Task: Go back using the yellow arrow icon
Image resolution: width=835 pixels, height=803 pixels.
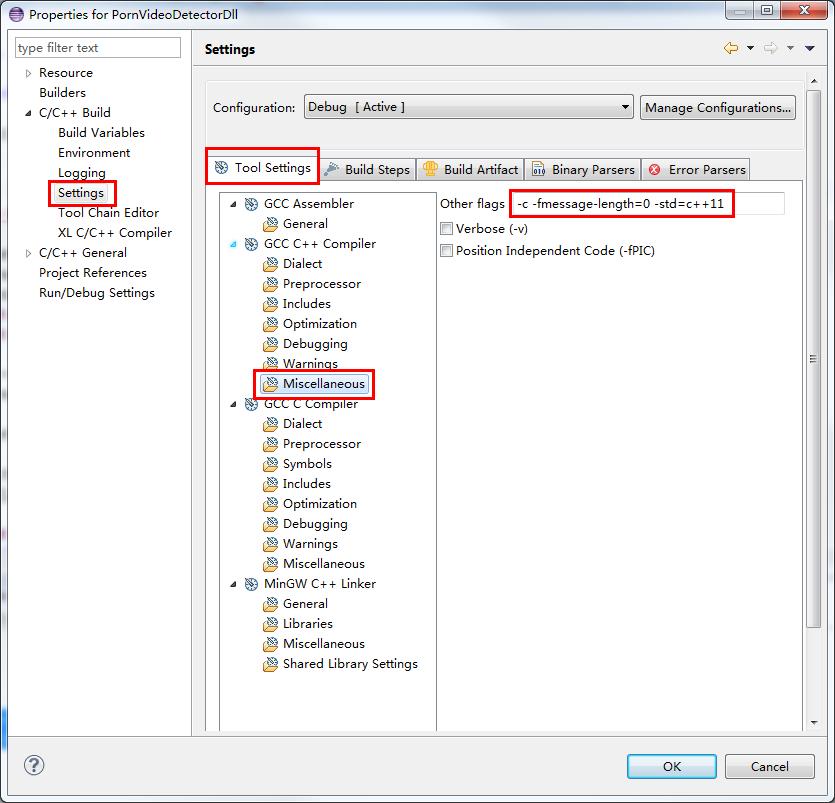Action: click(x=731, y=48)
